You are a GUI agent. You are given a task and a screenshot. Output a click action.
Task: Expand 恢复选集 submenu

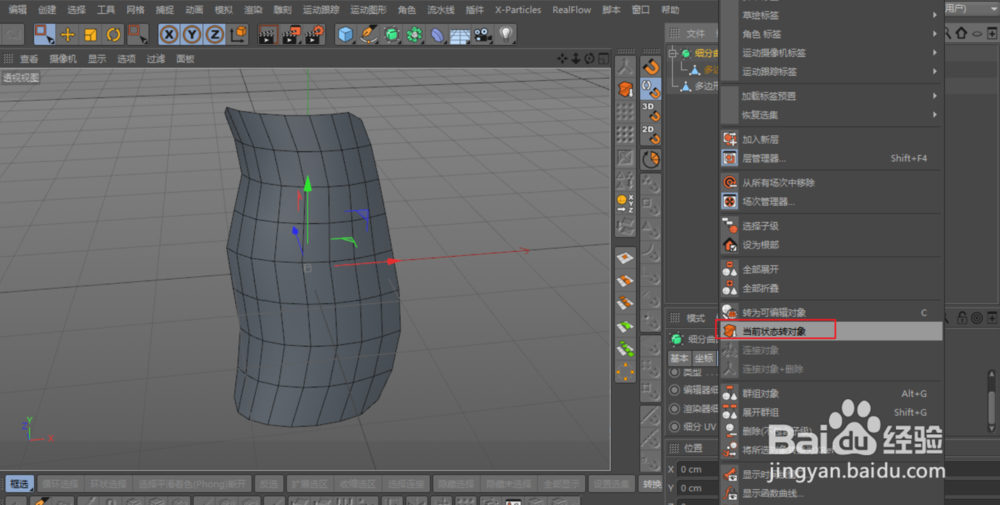click(x=832, y=115)
